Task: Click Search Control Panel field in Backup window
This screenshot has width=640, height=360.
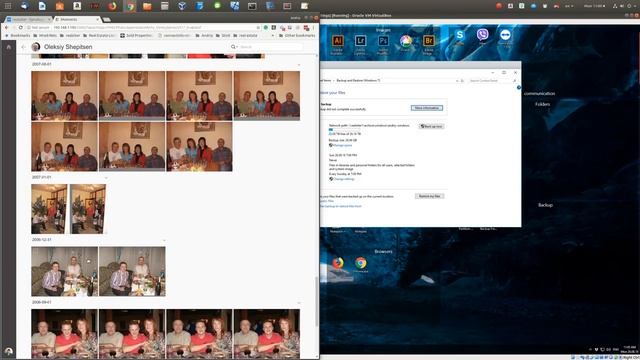Action: pos(492,81)
